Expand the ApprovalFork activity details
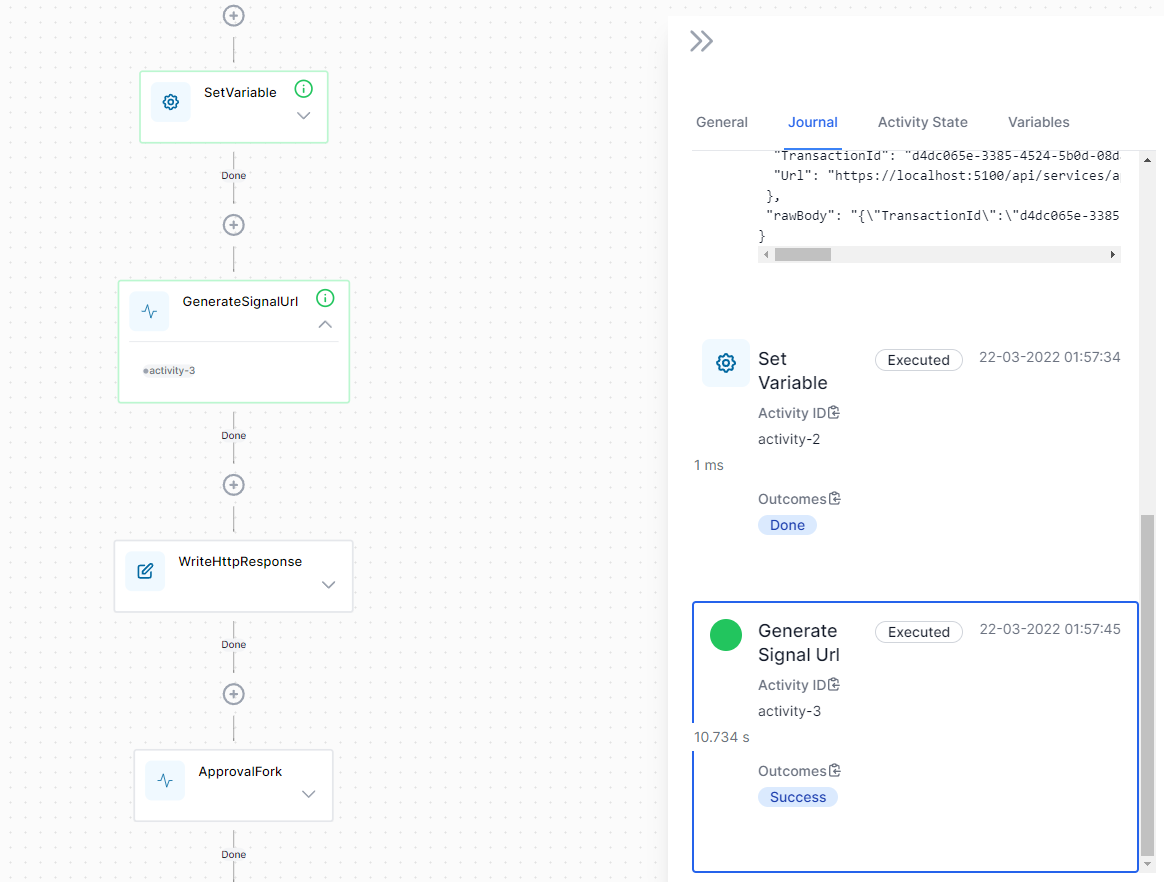The image size is (1164, 882). [x=308, y=794]
